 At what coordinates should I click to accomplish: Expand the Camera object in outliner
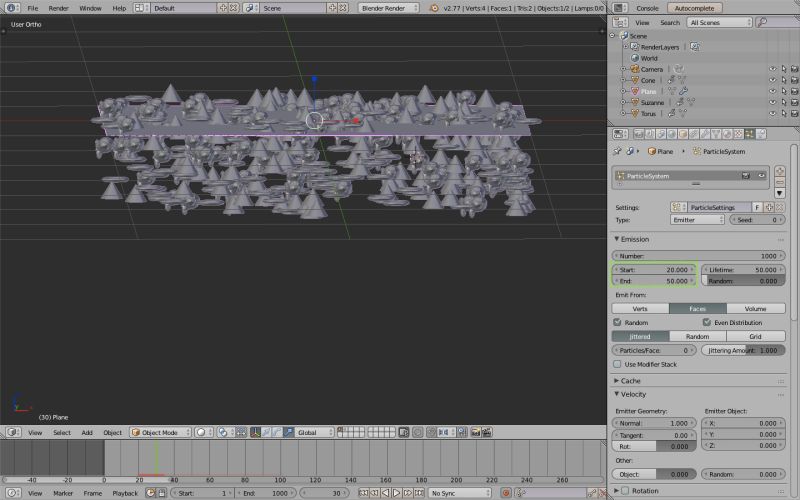click(x=623, y=69)
